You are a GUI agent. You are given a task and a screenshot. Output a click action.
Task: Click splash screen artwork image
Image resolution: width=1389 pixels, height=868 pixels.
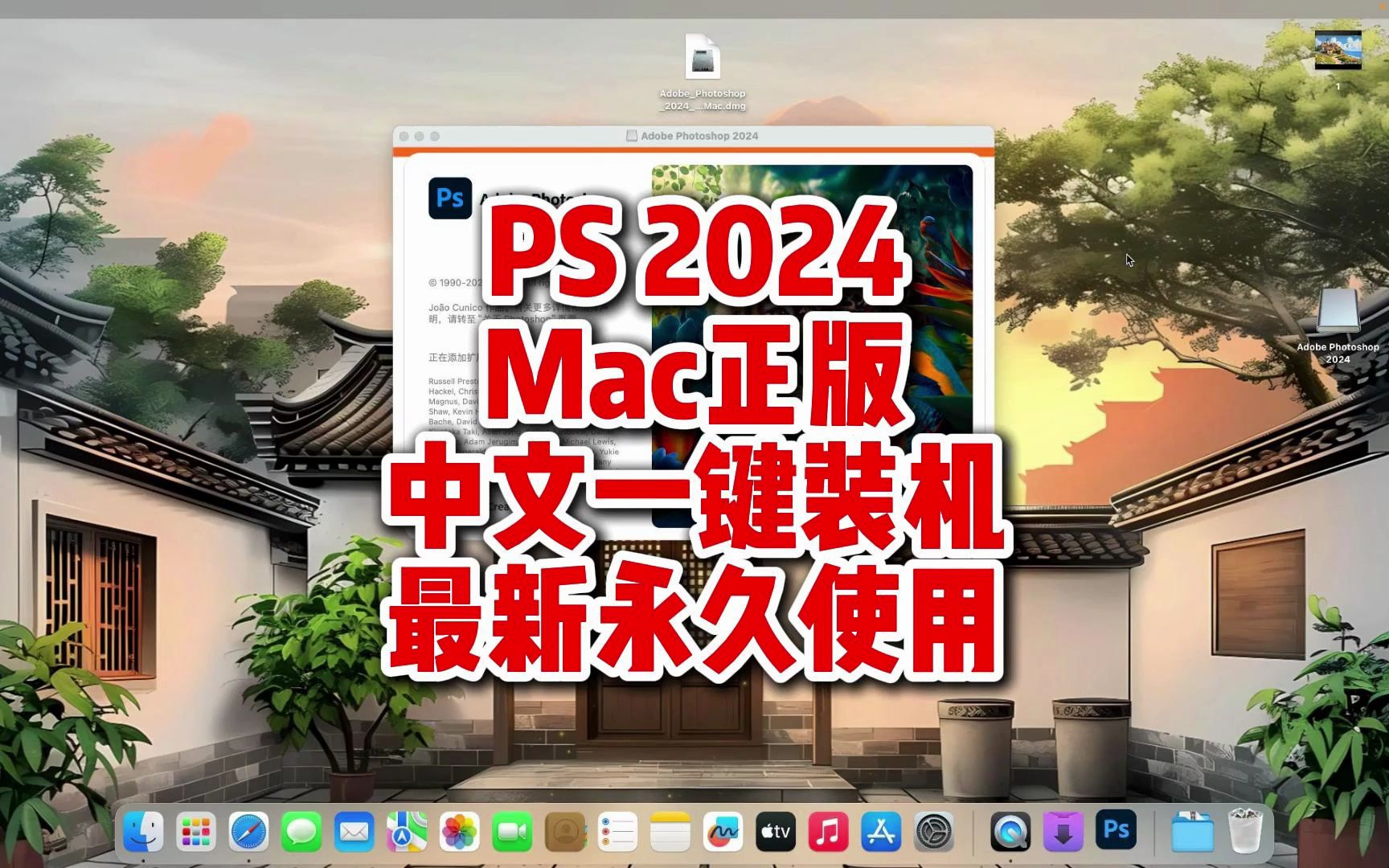[813, 346]
